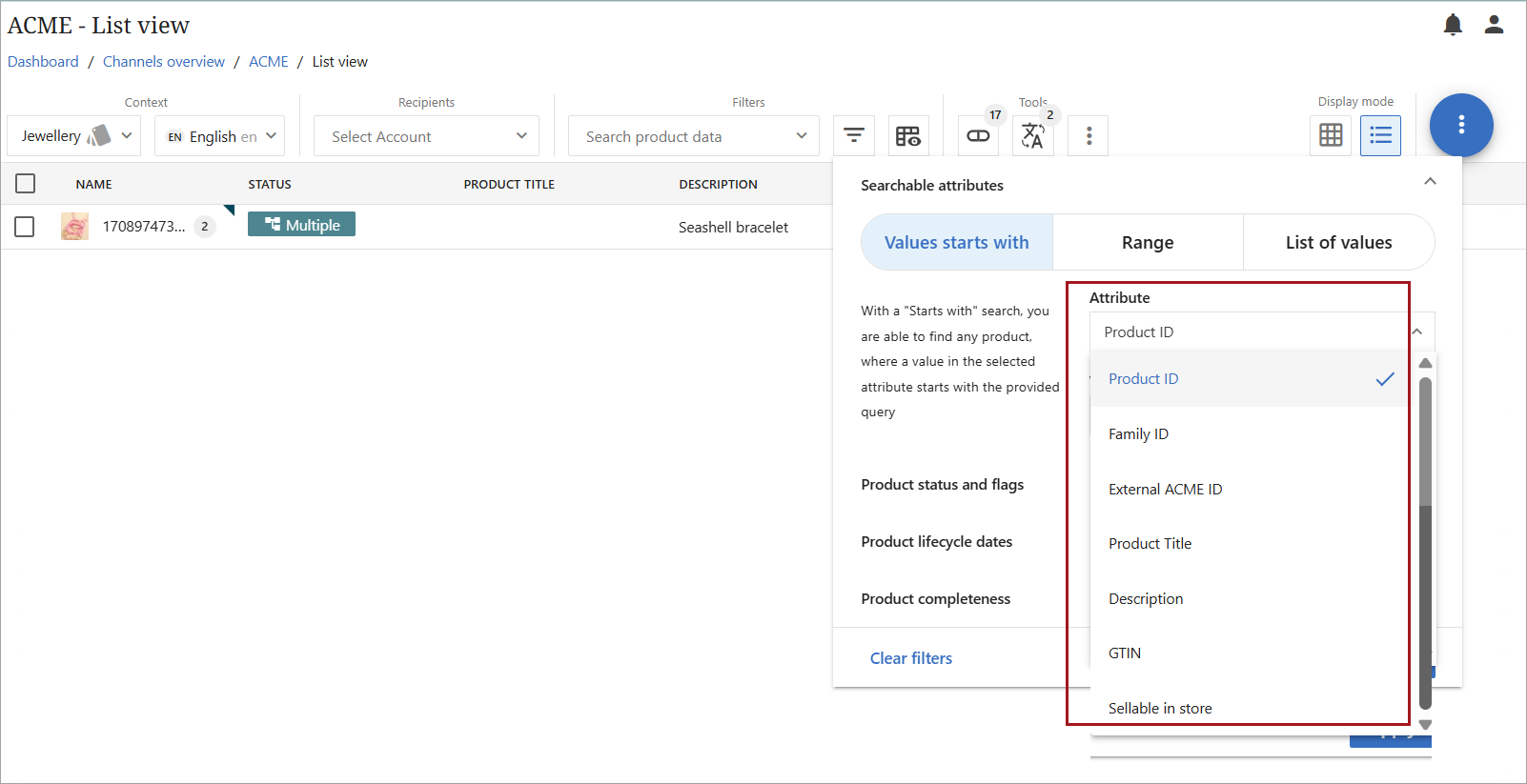Click the blue floating actions button
This screenshot has height=784, width=1527.
pyautogui.click(x=1460, y=125)
